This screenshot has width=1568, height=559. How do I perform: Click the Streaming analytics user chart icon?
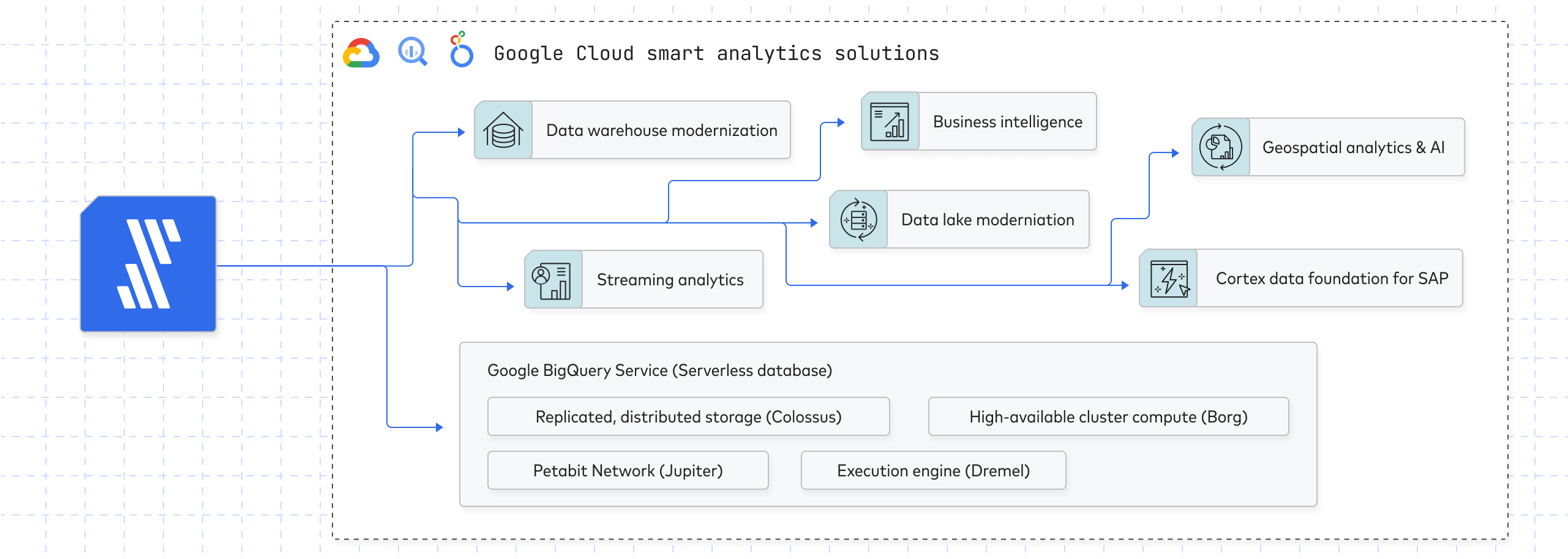click(553, 279)
